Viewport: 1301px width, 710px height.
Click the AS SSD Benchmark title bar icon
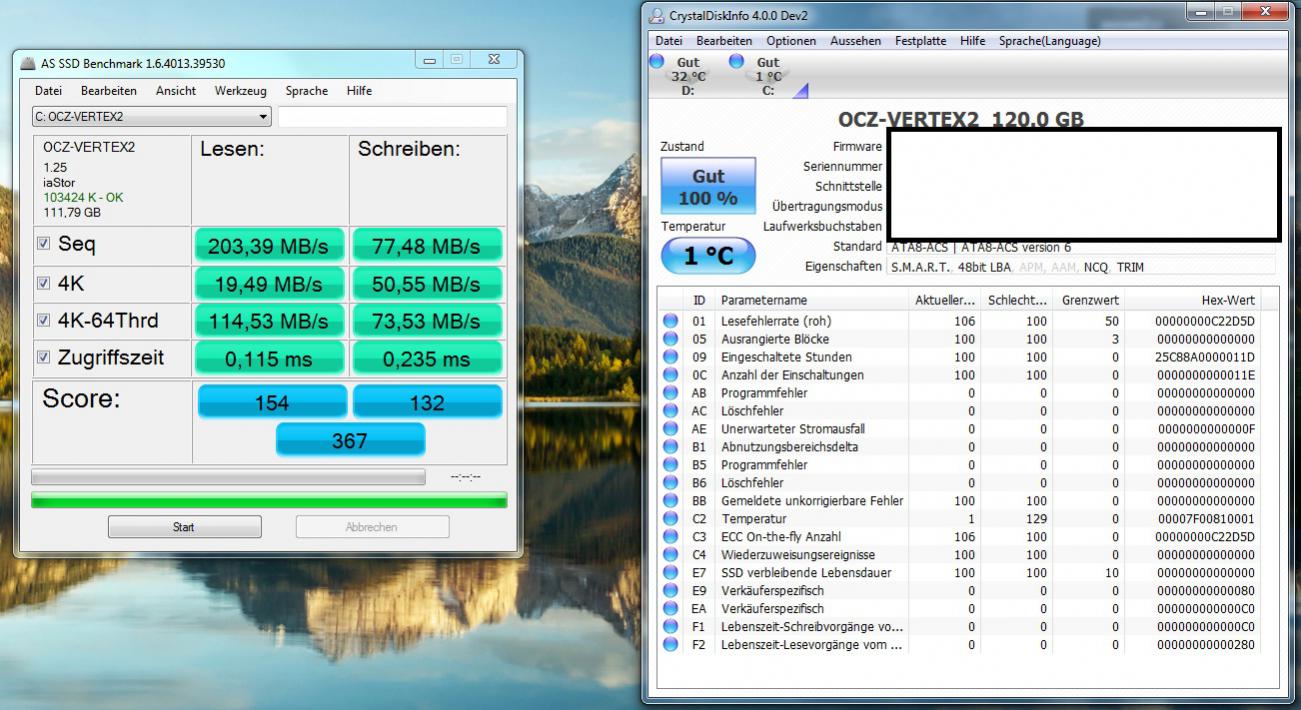click(30, 63)
